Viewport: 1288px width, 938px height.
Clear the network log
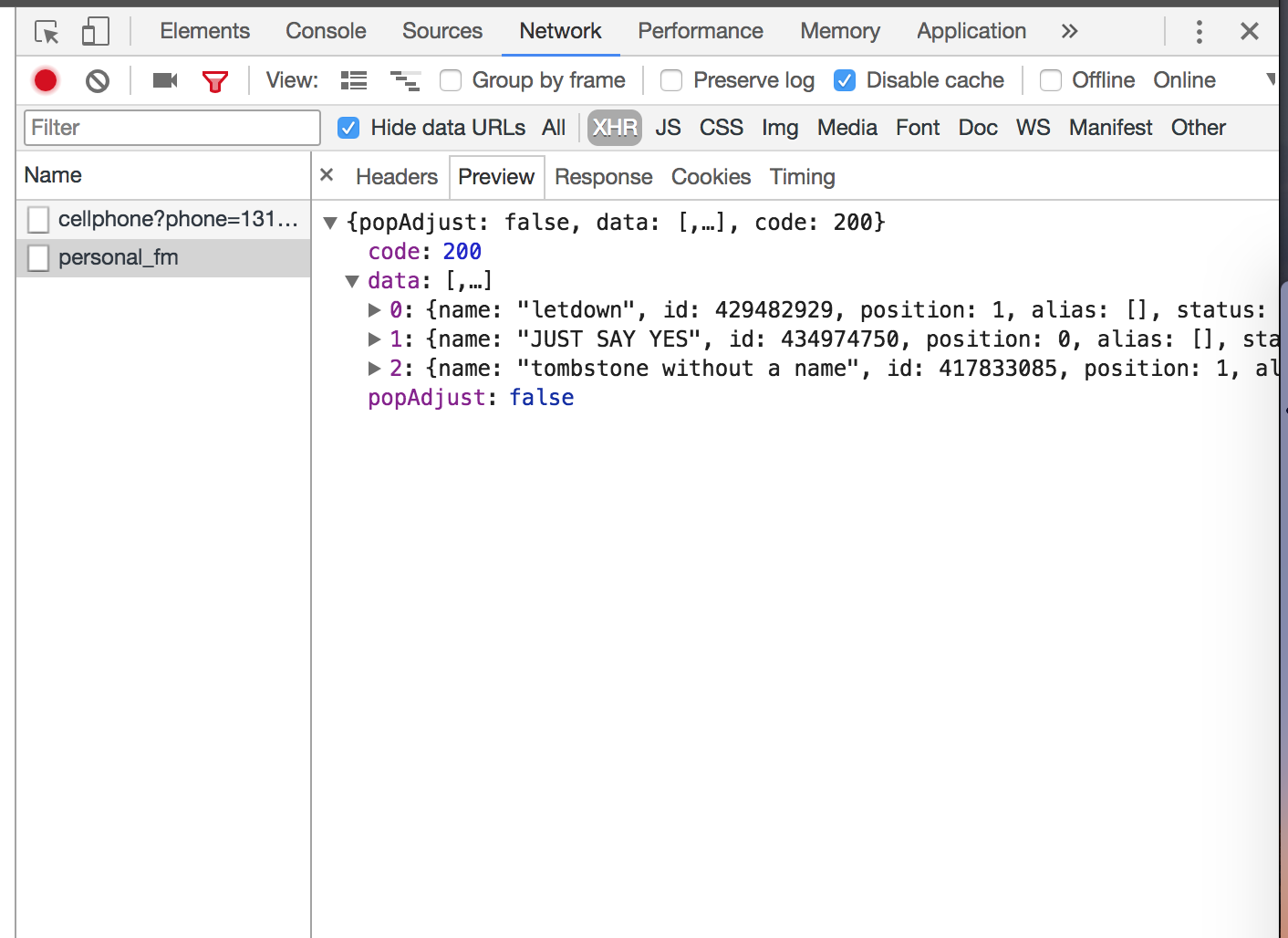click(97, 80)
